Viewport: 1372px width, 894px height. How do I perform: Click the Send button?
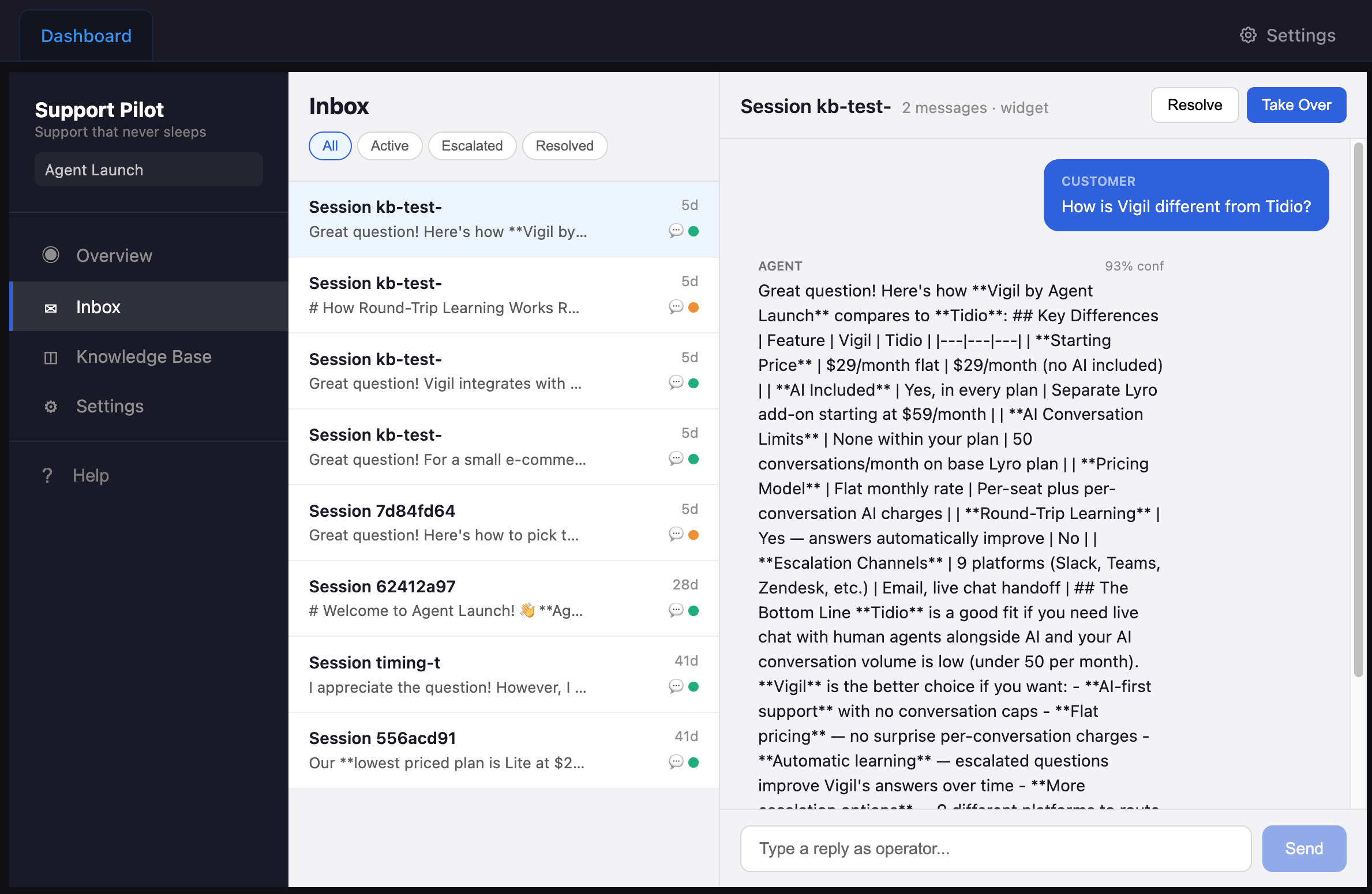1304,848
